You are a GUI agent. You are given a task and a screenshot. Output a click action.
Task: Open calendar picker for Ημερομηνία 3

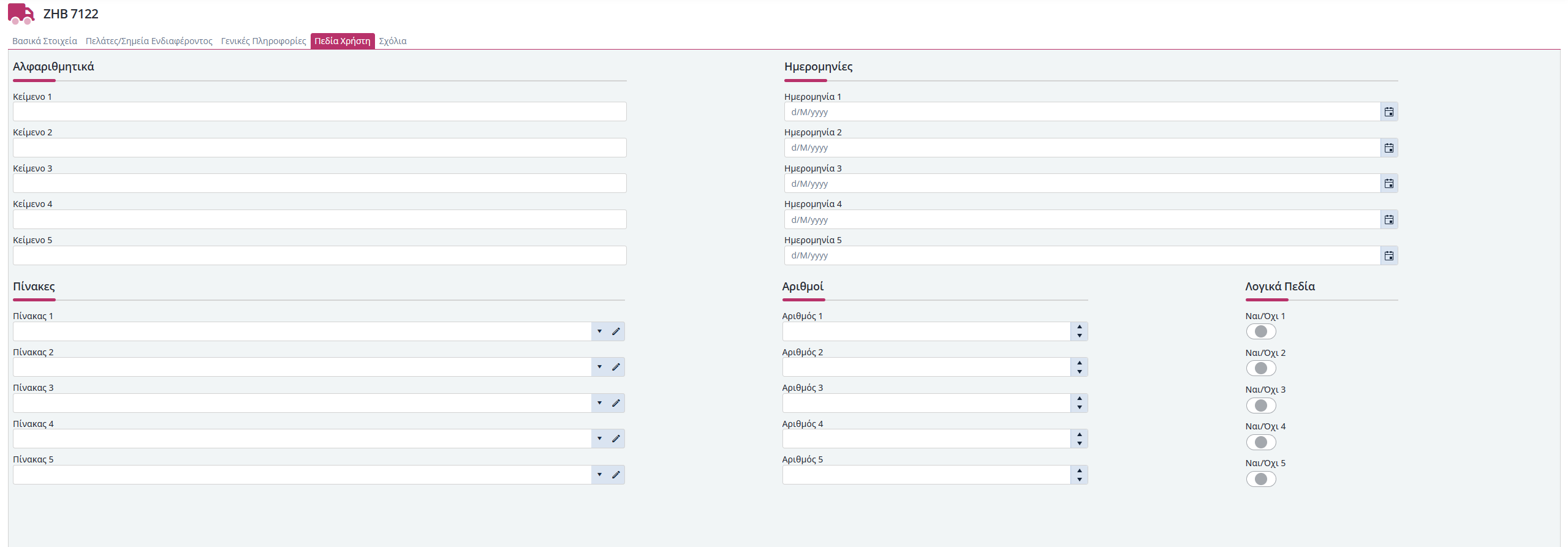(x=1389, y=184)
